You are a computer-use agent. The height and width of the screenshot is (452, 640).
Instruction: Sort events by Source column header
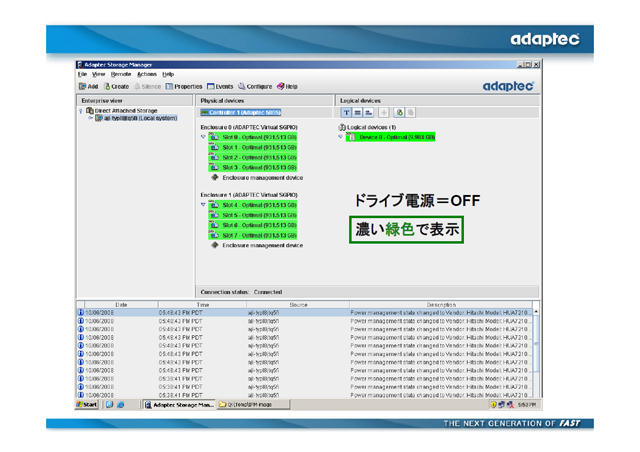[x=298, y=305]
